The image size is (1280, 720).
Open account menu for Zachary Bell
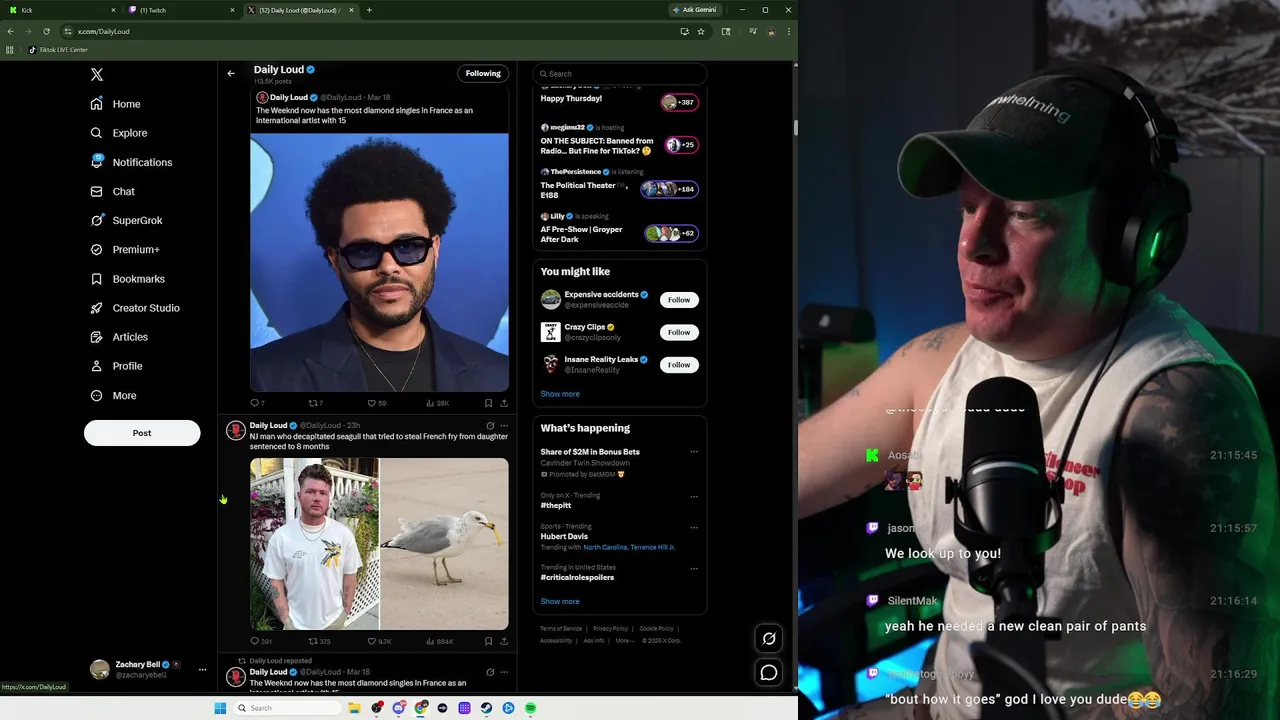pyautogui.click(x=148, y=670)
